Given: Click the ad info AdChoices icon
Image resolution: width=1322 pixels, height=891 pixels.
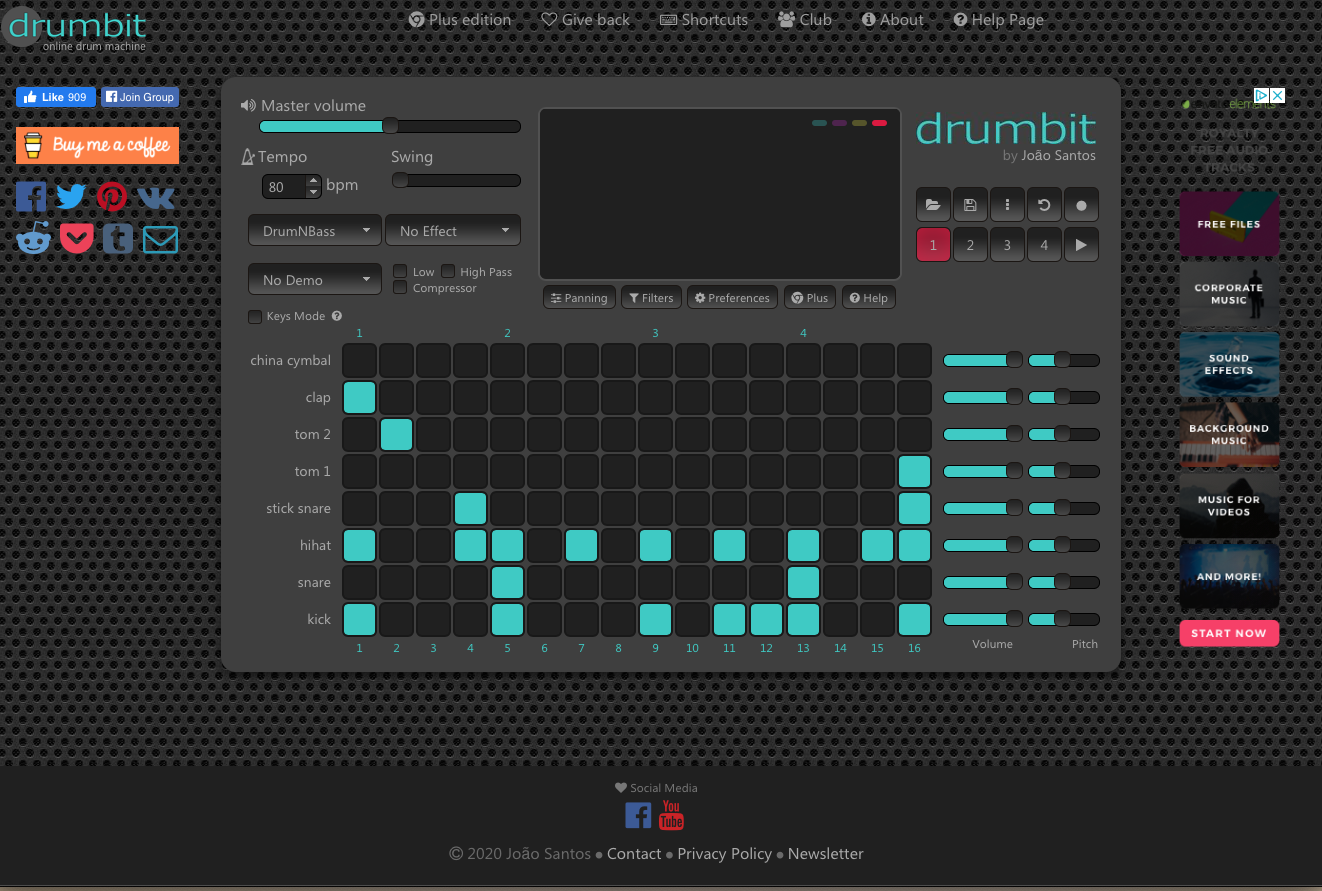Looking at the screenshot, I should coord(1262,96).
